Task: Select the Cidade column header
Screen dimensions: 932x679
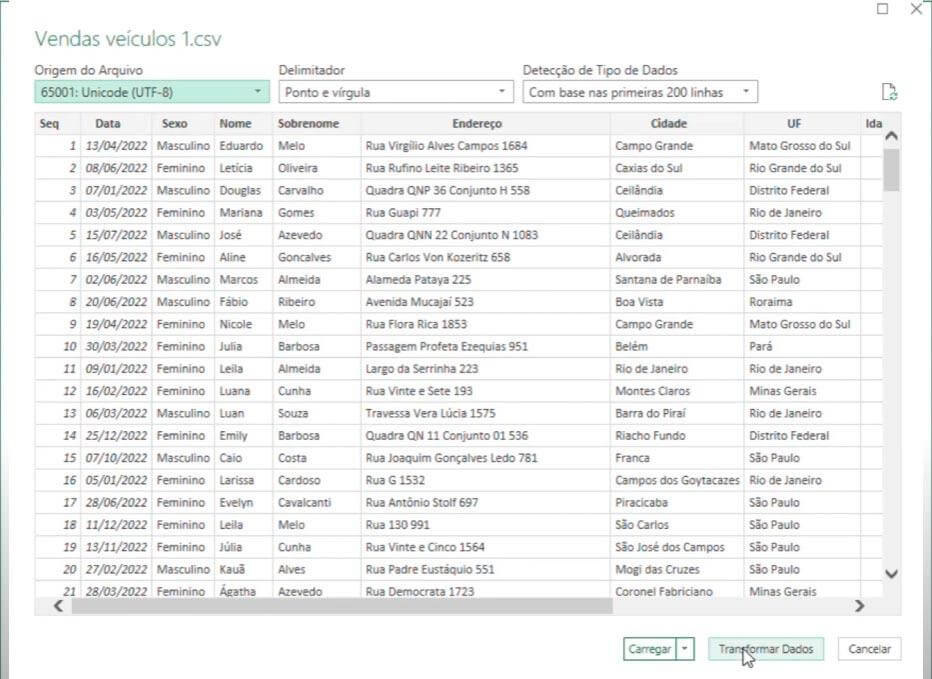Action: [668, 124]
